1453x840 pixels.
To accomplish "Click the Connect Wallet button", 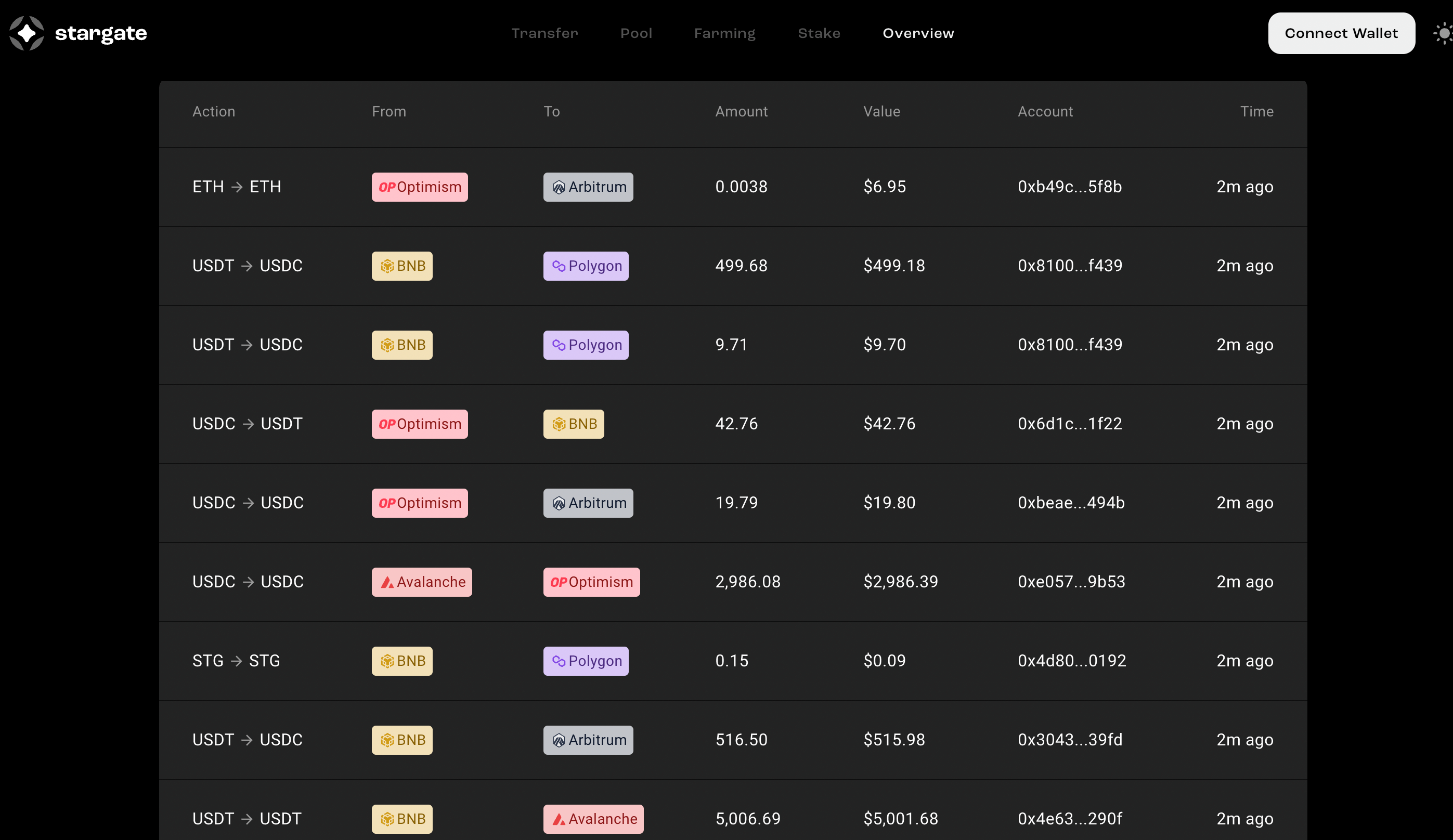I will tap(1341, 33).
